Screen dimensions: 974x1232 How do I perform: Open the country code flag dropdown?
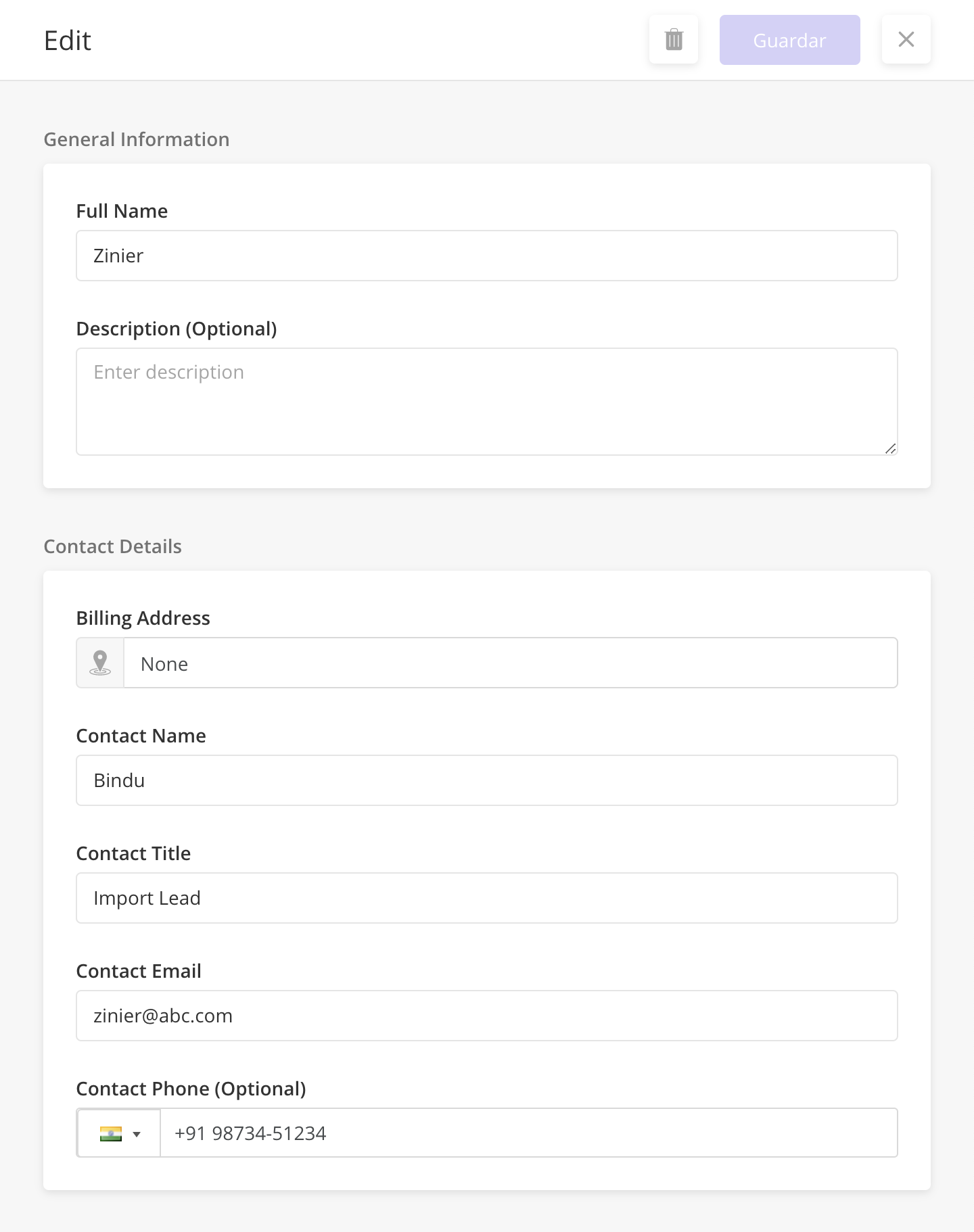(x=119, y=1133)
